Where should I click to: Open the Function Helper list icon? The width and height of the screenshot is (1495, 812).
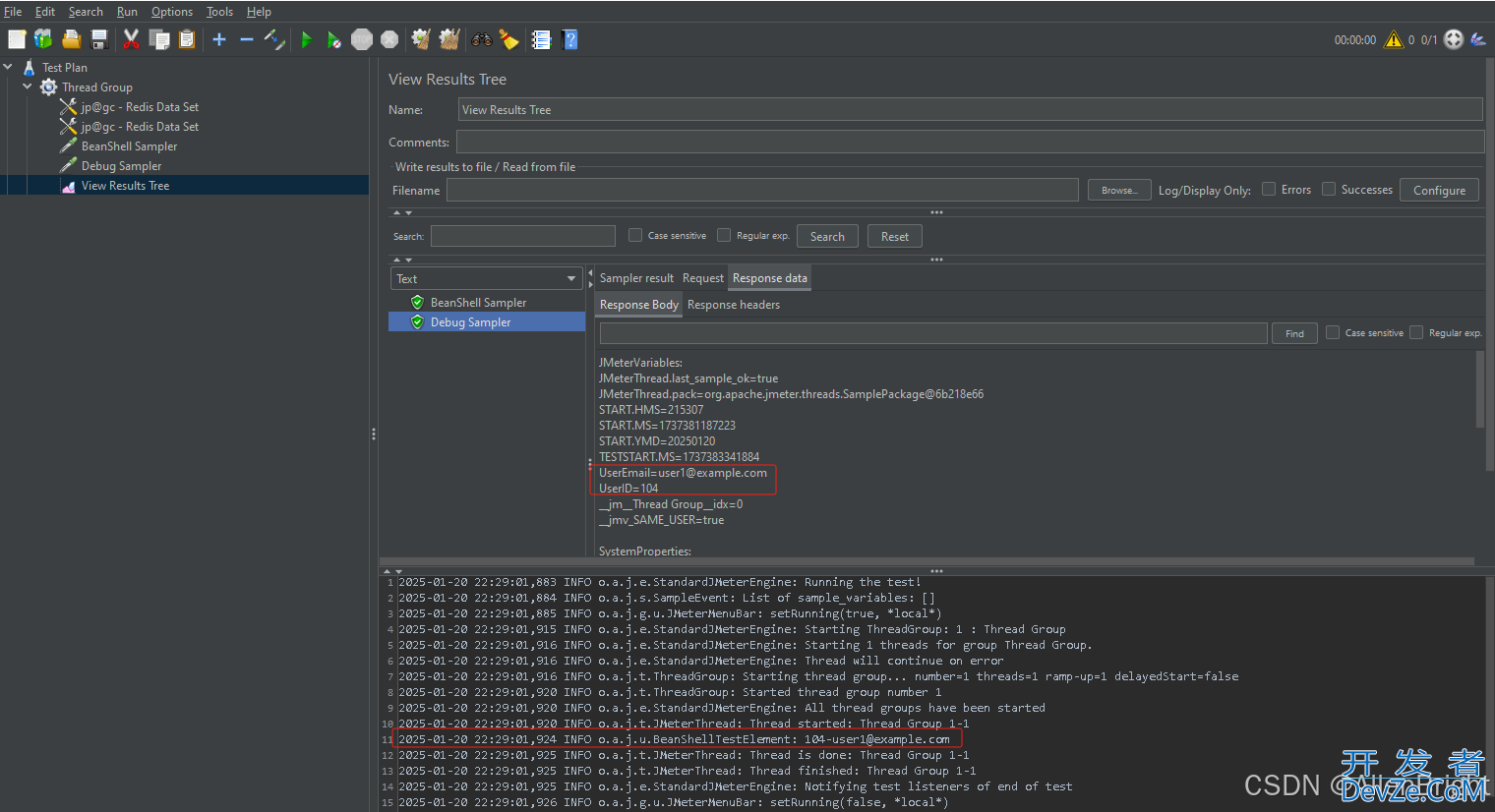pos(541,39)
